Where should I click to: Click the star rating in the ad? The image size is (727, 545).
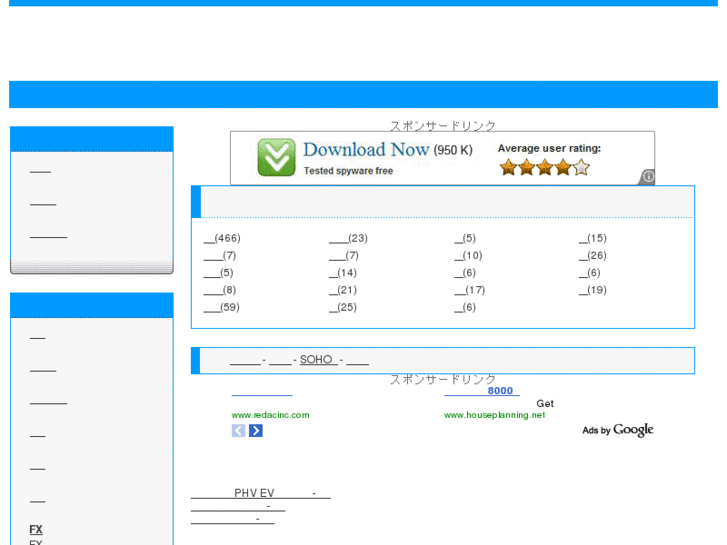[x=544, y=167]
